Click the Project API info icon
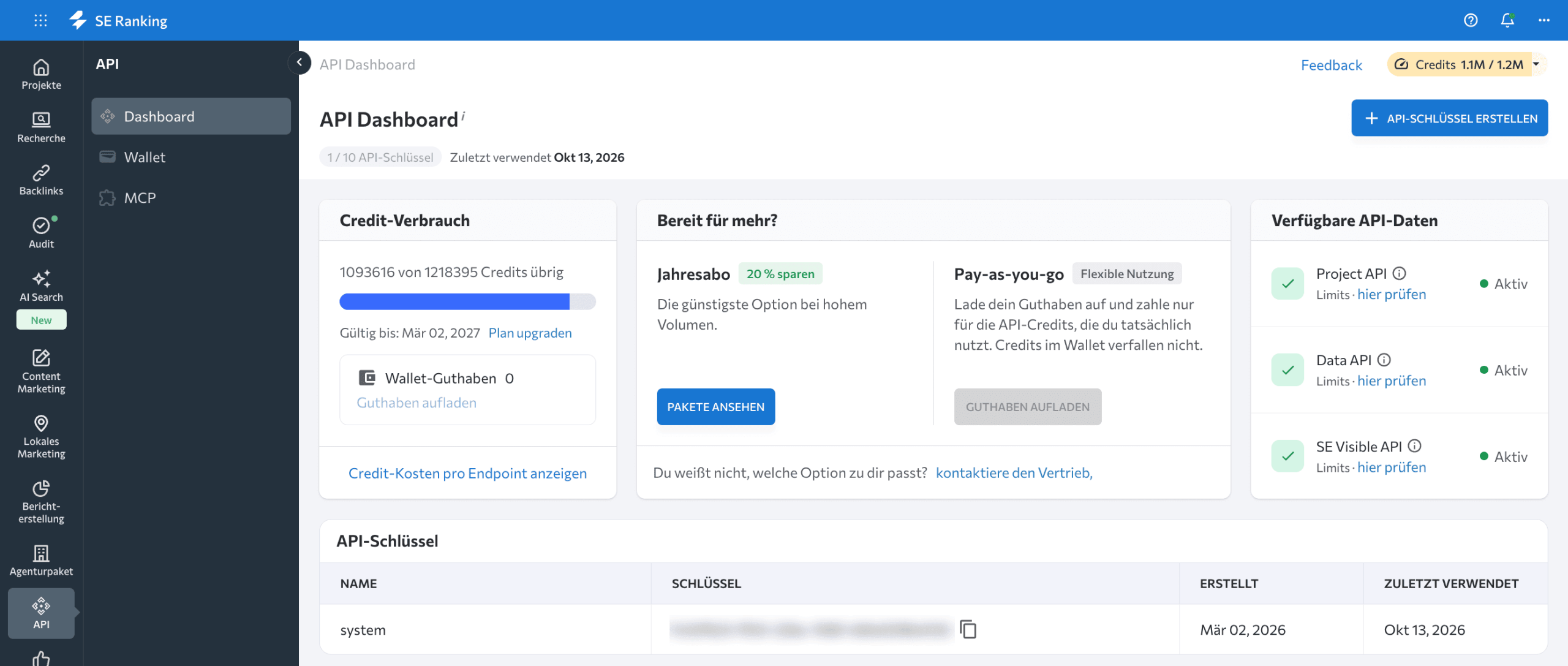 pos(1400,273)
